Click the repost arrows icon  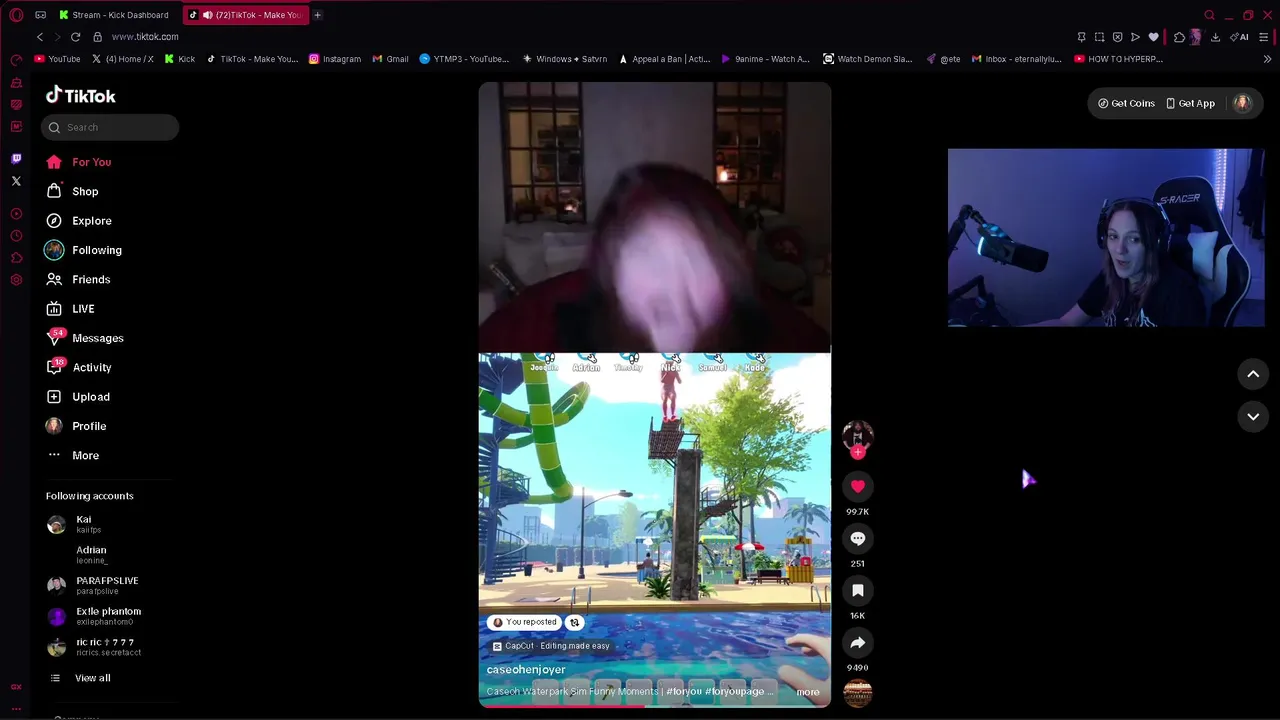coord(574,622)
